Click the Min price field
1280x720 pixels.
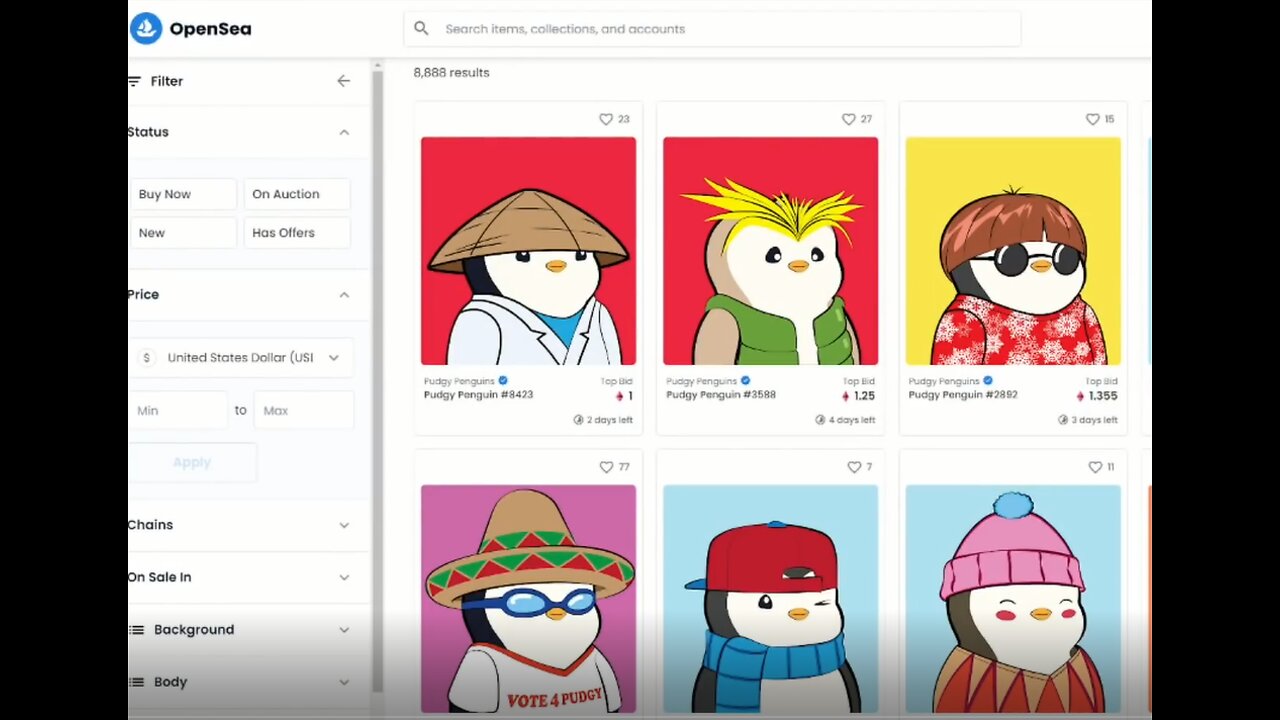(x=179, y=410)
